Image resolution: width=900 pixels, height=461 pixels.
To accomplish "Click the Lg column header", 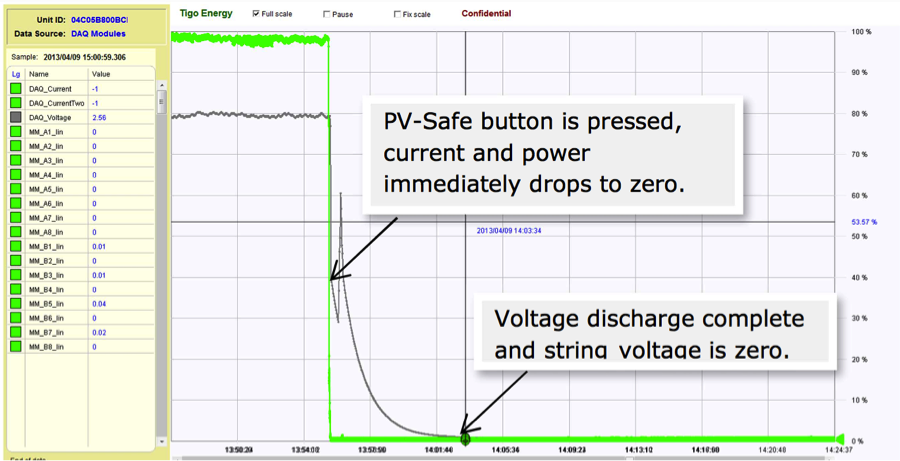I will (x=15, y=74).
